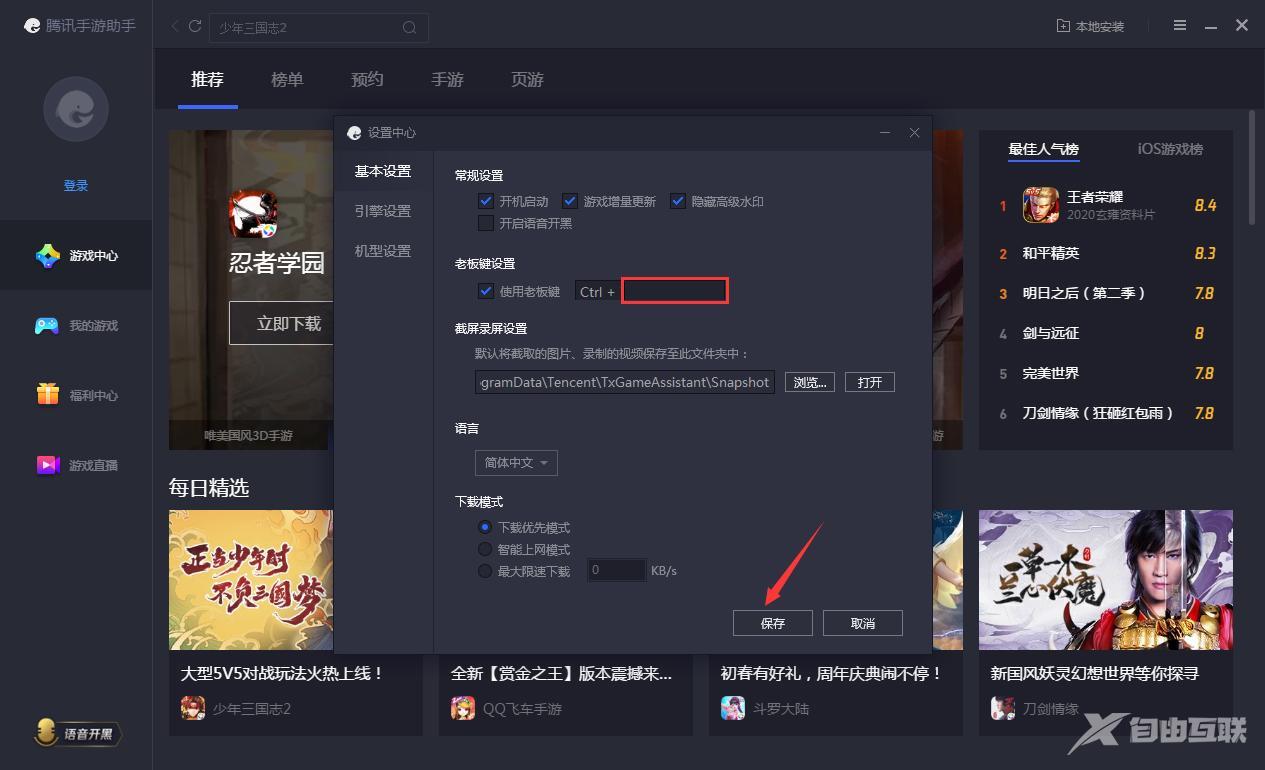Select the 下载优先模式 radio button

(485, 527)
